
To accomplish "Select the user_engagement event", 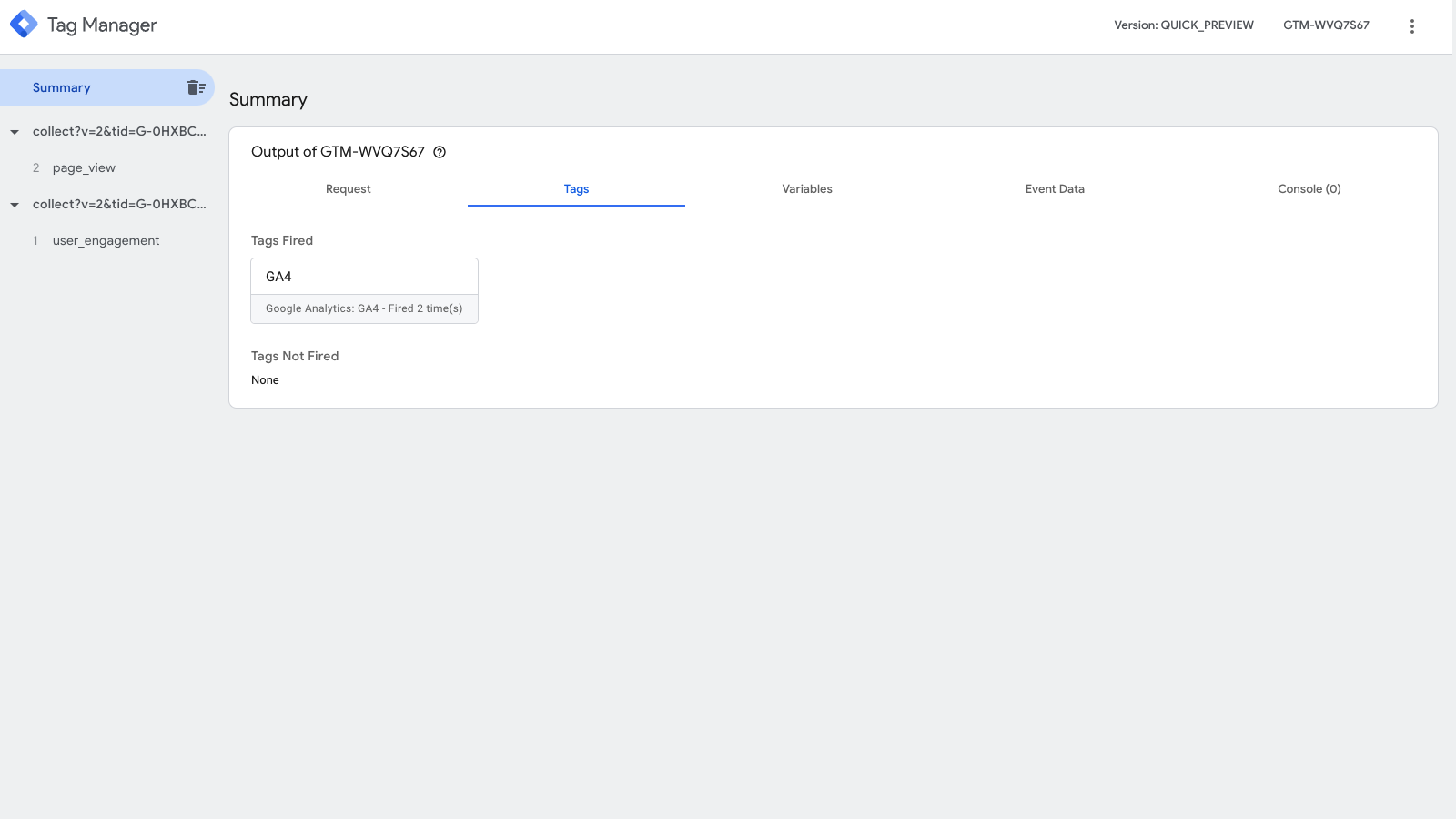I will (x=106, y=240).
